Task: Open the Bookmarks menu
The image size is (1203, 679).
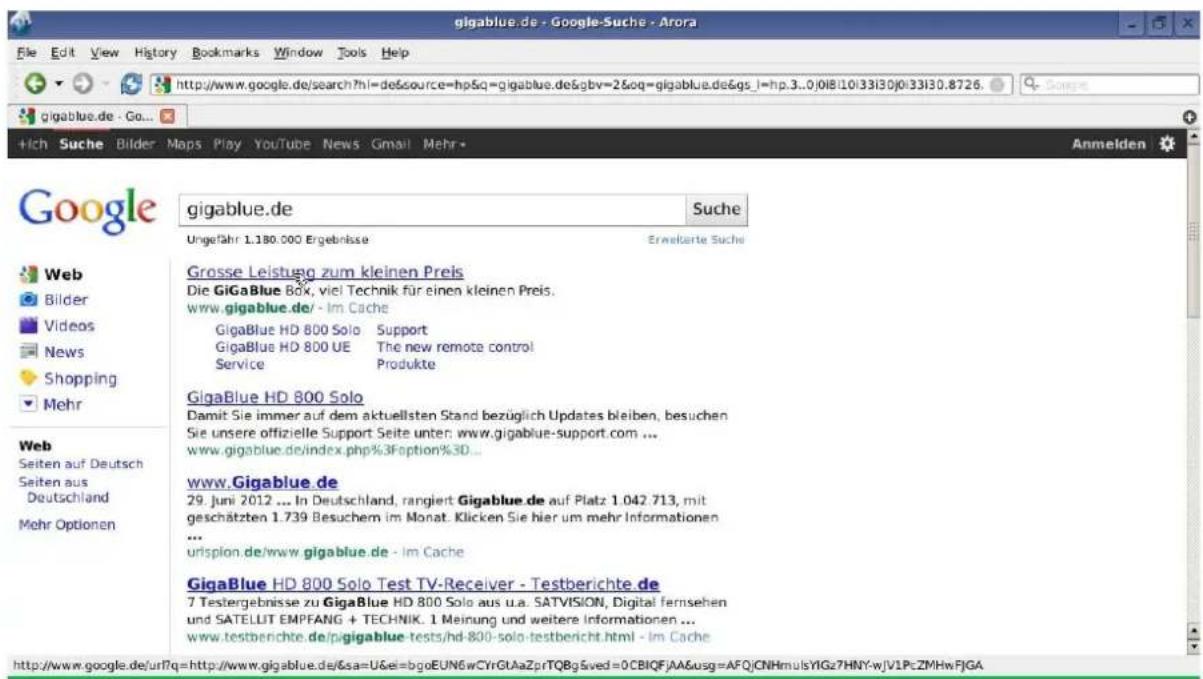Action: pyautogui.click(x=225, y=51)
